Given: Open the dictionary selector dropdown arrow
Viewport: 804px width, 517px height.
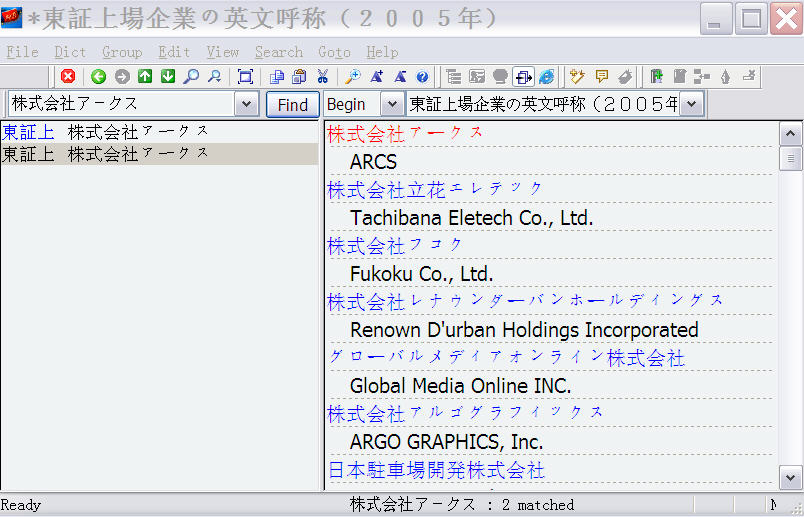Looking at the screenshot, I should click(x=691, y=104).
